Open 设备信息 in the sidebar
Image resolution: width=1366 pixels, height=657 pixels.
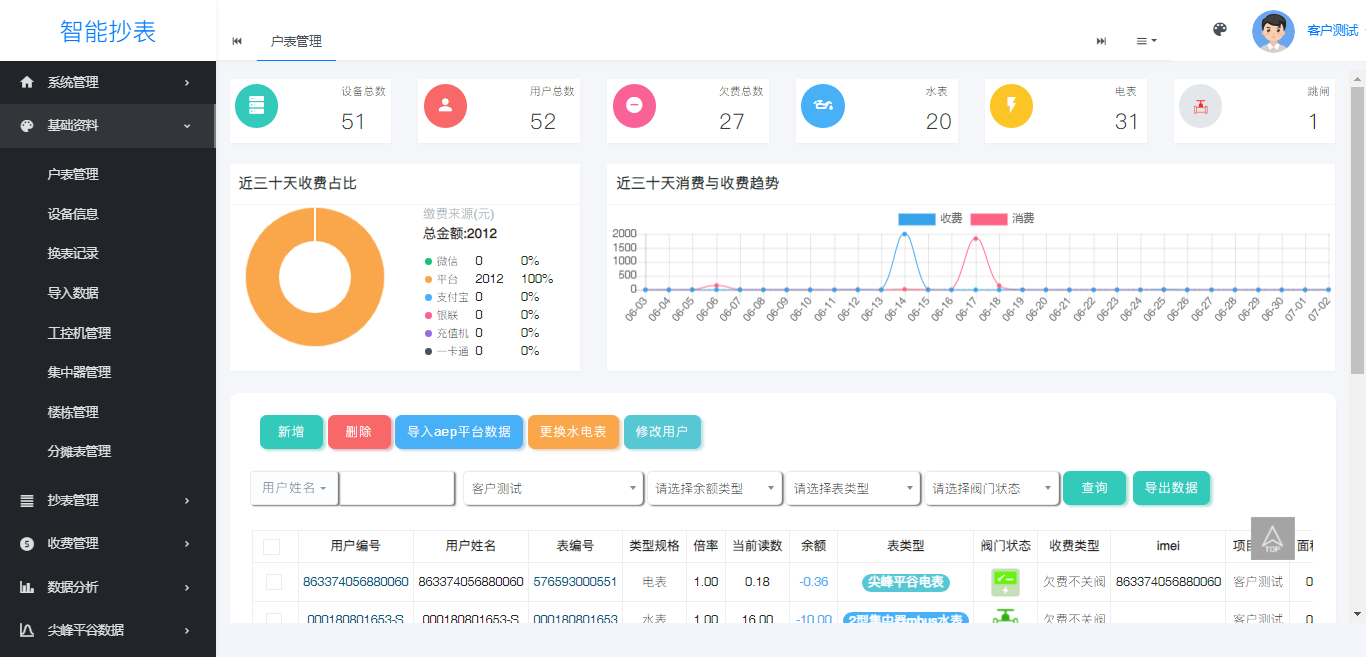73,214
